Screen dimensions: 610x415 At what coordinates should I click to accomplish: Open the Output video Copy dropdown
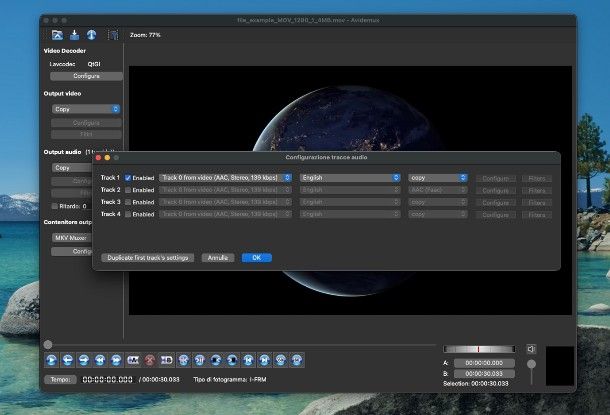click(86, 109)
